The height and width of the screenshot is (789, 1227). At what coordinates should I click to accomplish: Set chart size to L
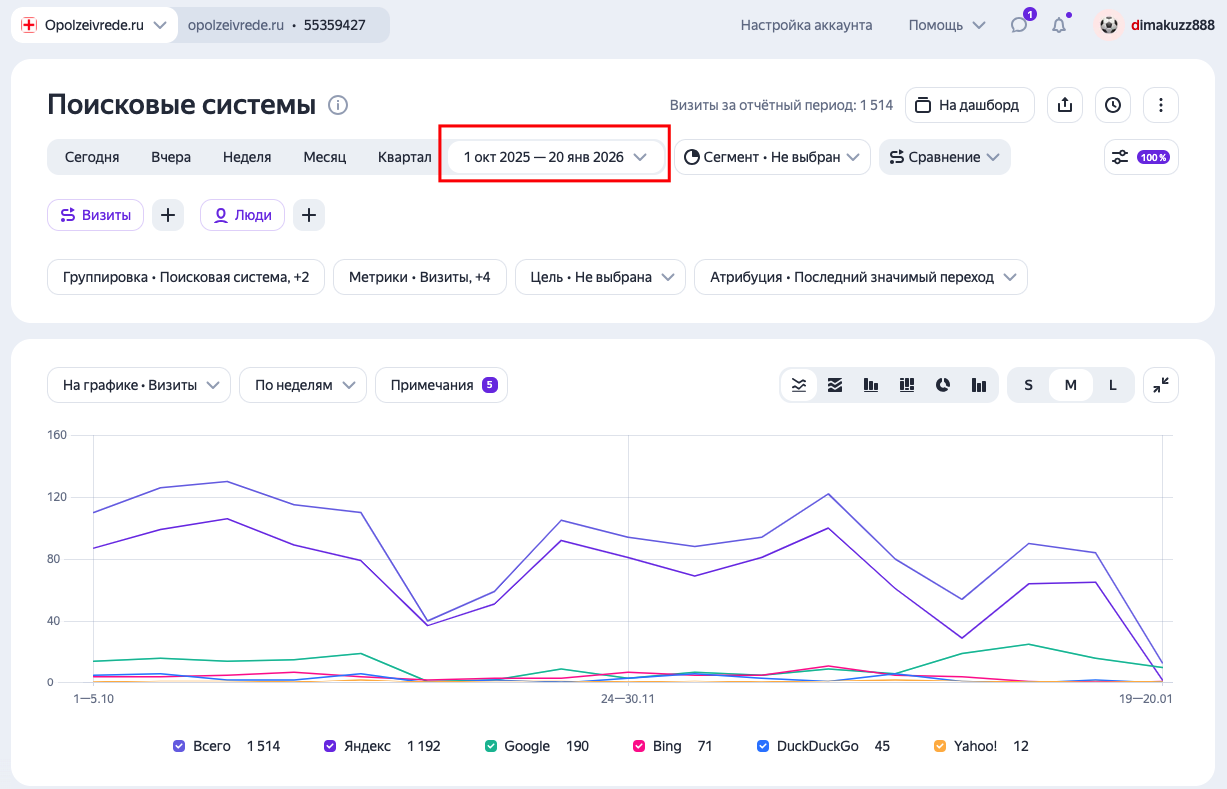pyautogui.click(x=1112, y=385)
